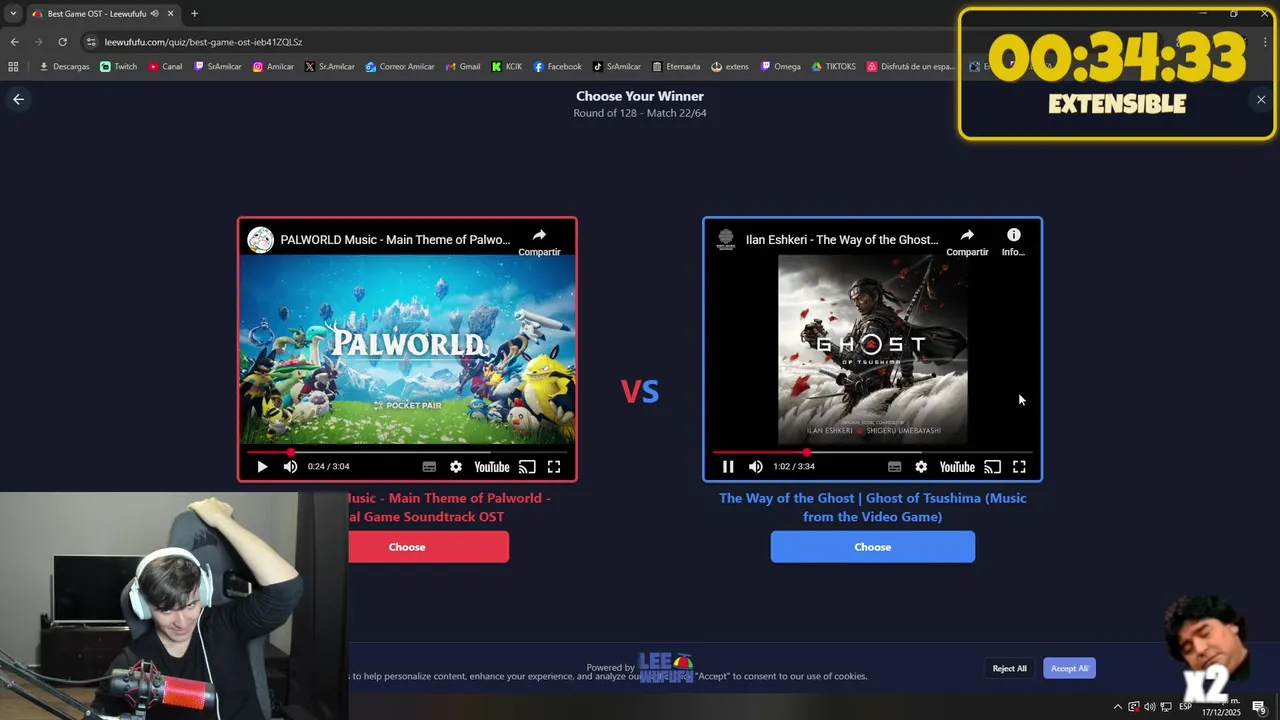
Task: Open the browser apps grid
Action: 13,67
